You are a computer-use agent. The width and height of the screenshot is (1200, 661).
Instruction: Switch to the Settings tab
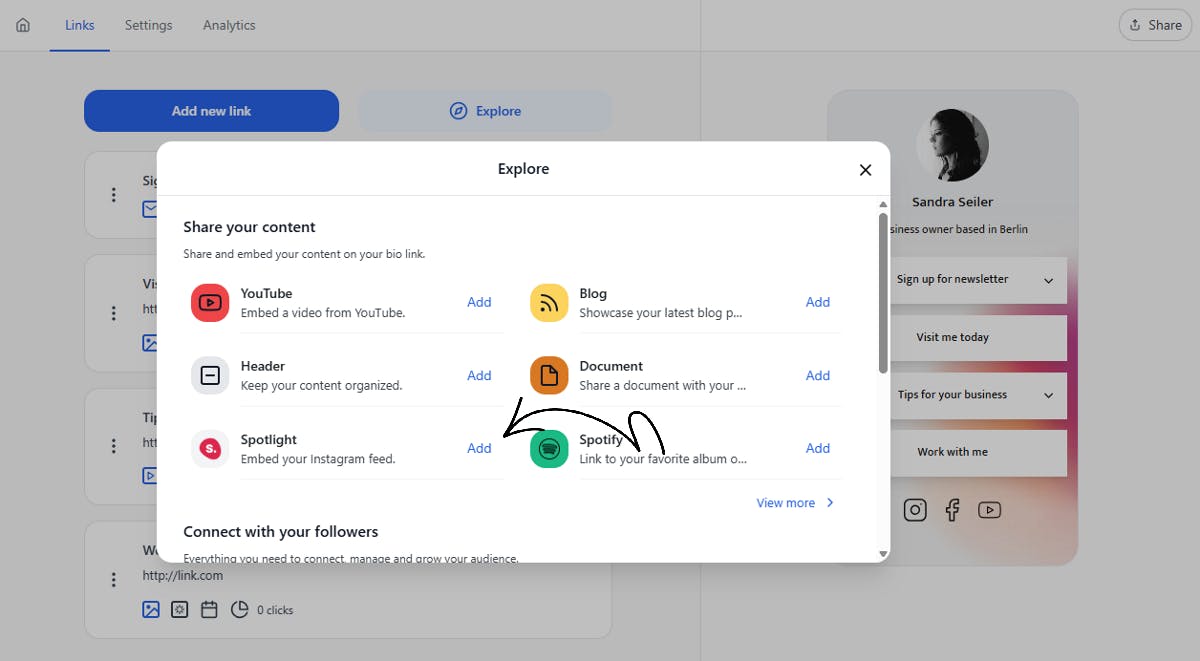click(148, 25)
